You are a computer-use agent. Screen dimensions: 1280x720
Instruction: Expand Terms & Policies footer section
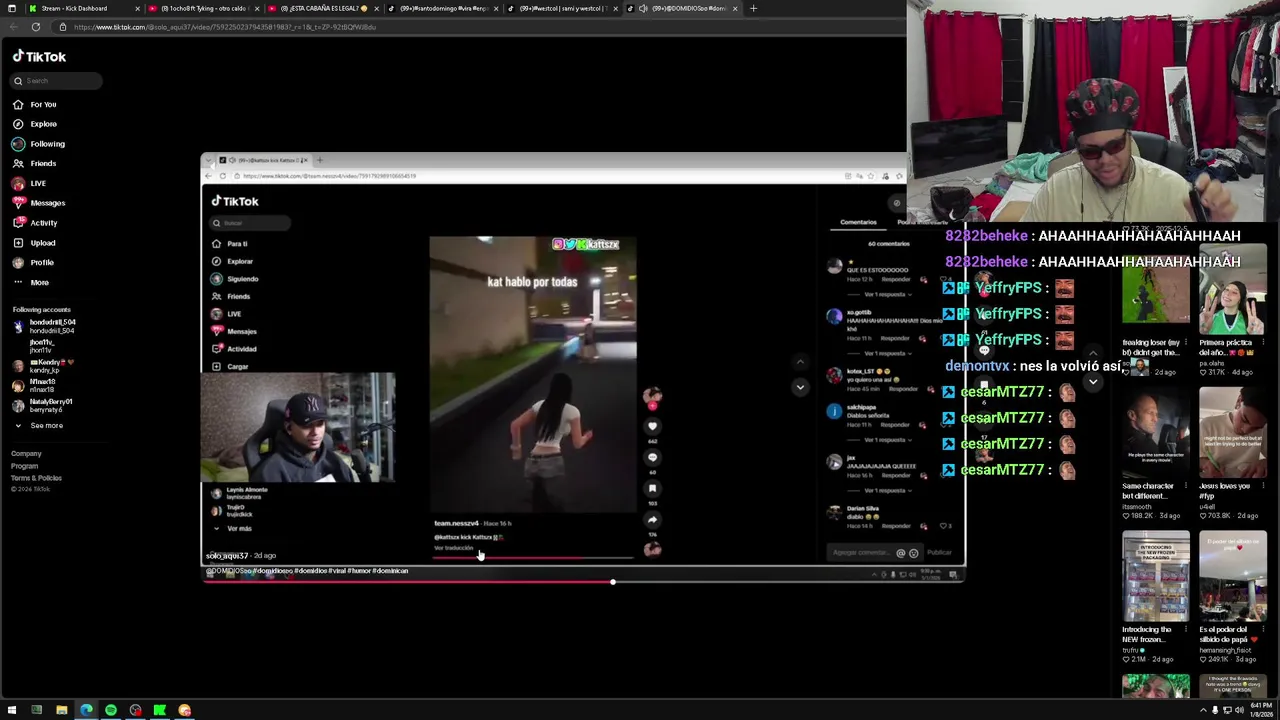click(x=36, y=478)
